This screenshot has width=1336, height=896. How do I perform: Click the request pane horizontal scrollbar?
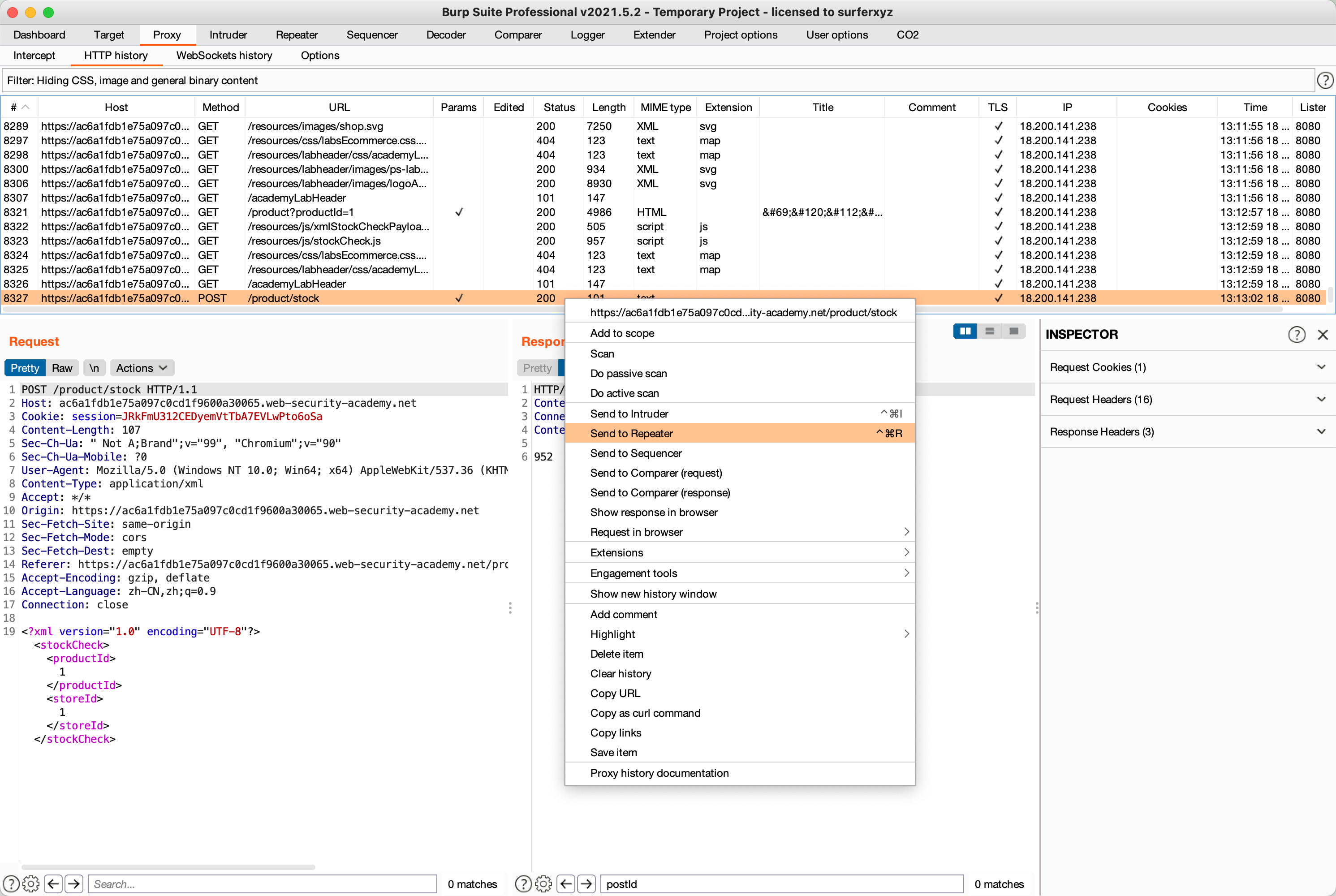pyautogui.click(x=168, y=867)
